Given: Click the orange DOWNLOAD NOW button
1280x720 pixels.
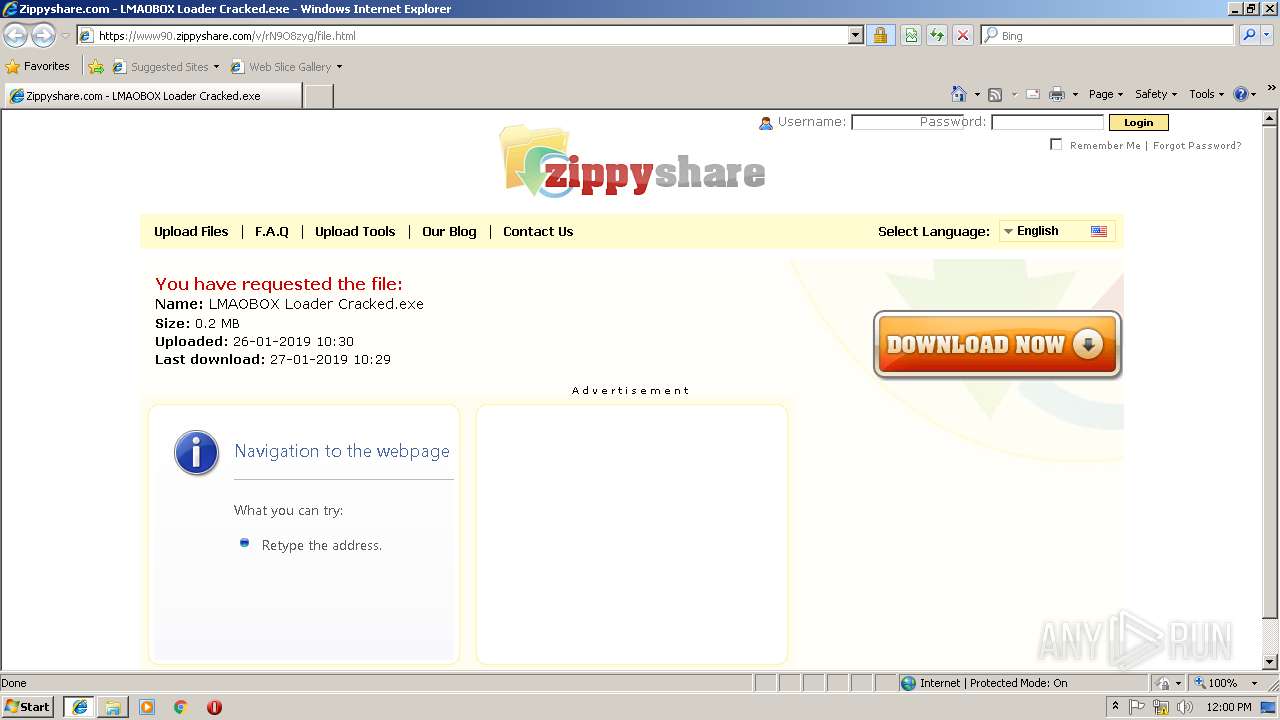Looking at the screenshot, I should tap(997, 345).
